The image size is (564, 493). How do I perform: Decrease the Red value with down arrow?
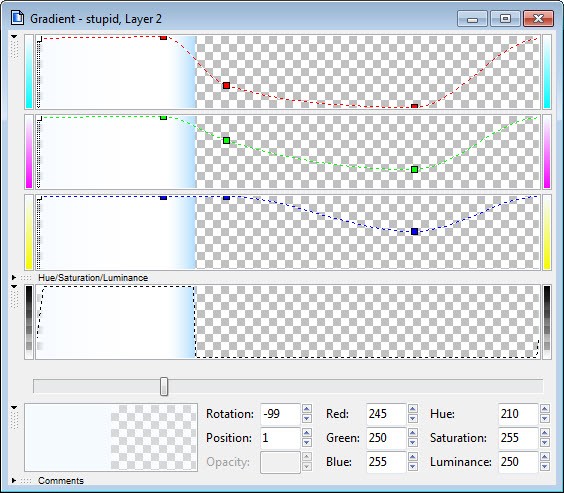pyautogui.click(x=413, y=419)
